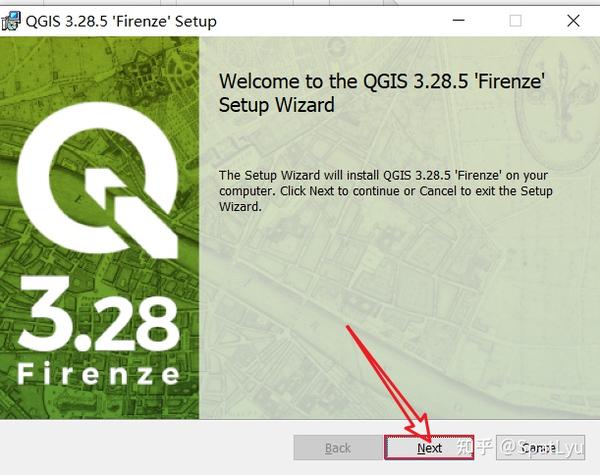Click the green map banner above the Q logo

[x=99, y=69]
